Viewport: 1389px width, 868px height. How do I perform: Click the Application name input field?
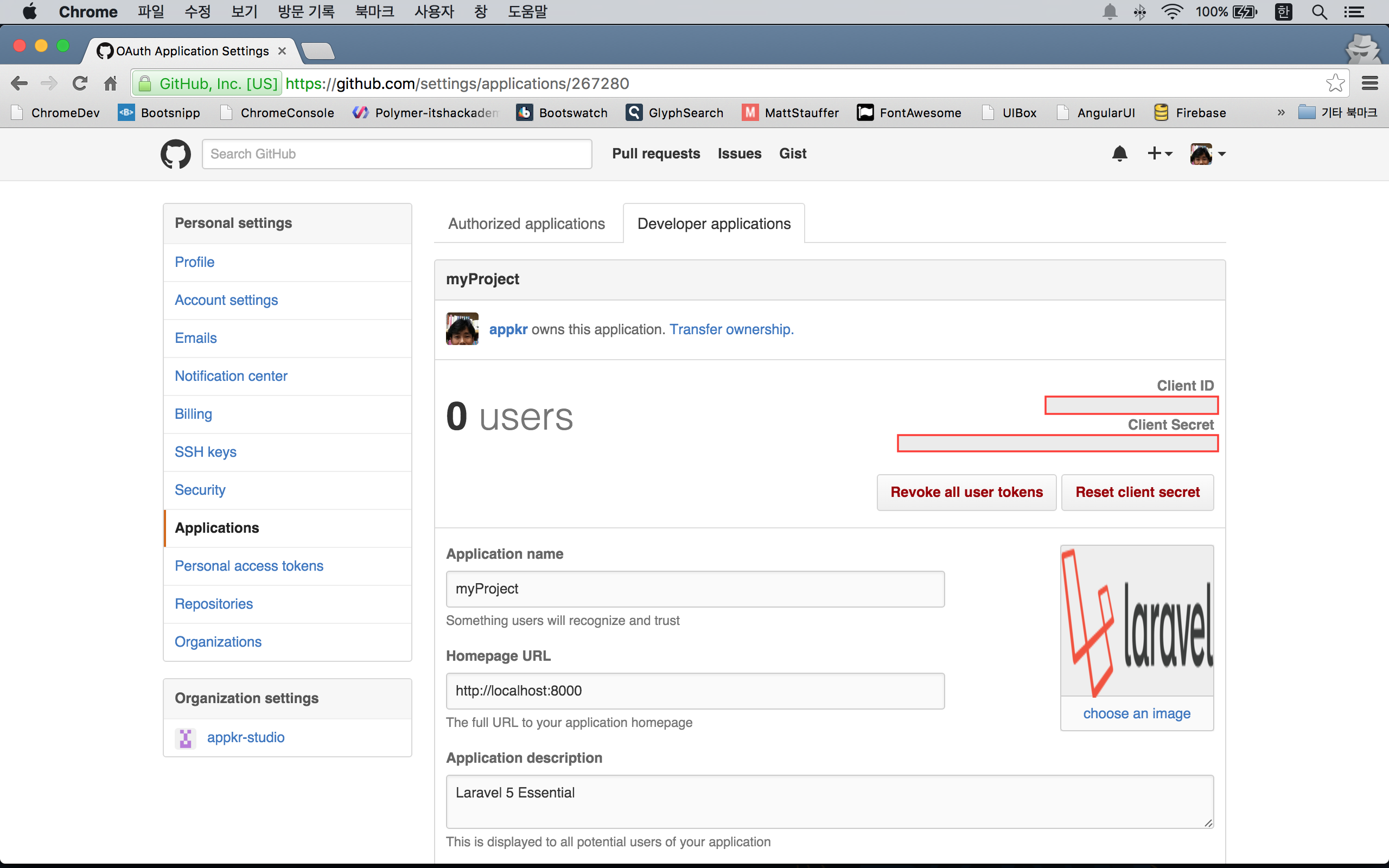click(x=695, y=589)
